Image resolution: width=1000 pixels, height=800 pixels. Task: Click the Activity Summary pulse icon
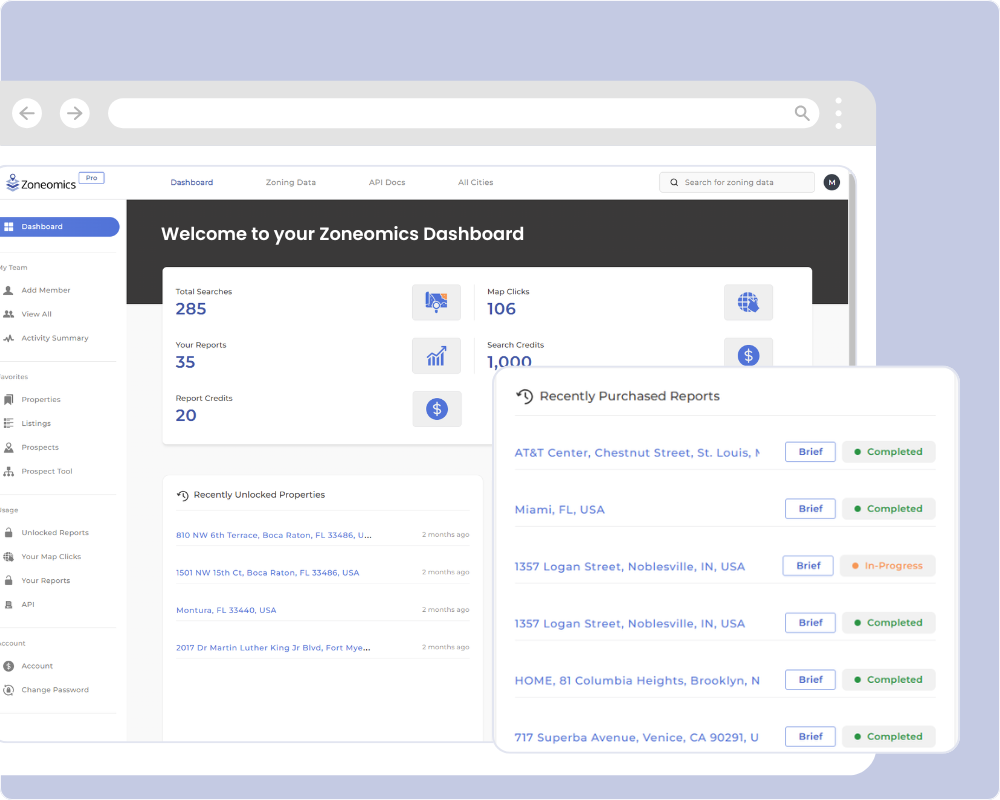(8, 338)
